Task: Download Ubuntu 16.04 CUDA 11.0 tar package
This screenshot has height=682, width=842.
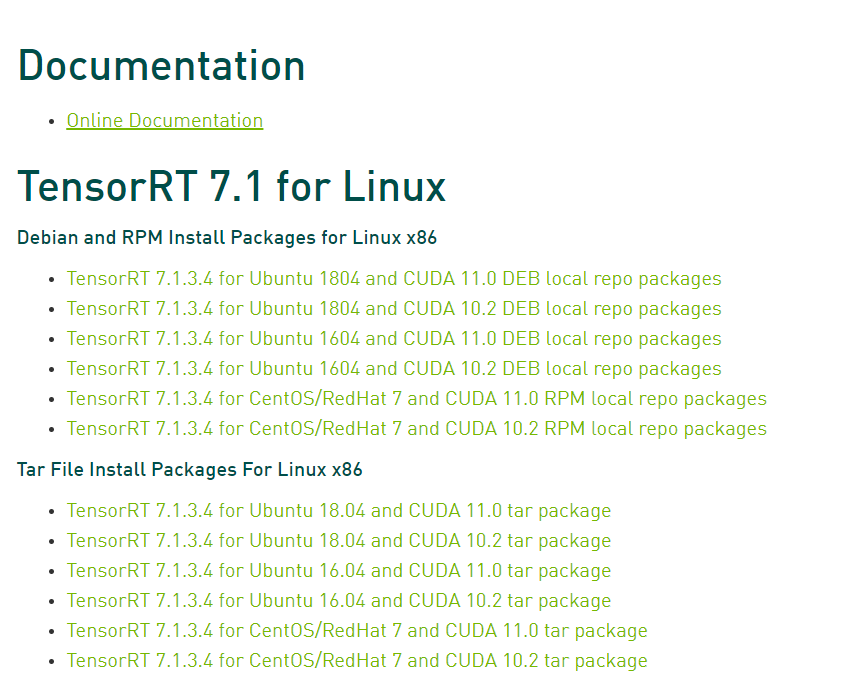Action: [x=338, y=570]
